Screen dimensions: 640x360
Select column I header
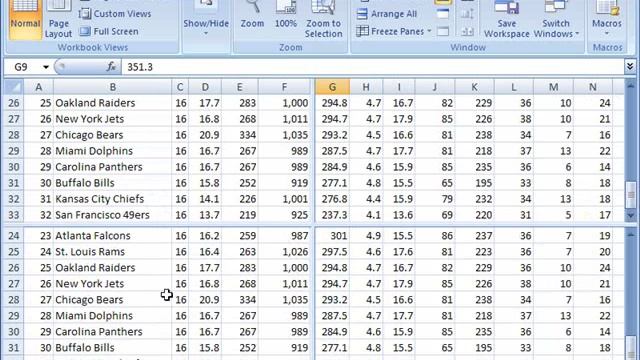(399, 87)
